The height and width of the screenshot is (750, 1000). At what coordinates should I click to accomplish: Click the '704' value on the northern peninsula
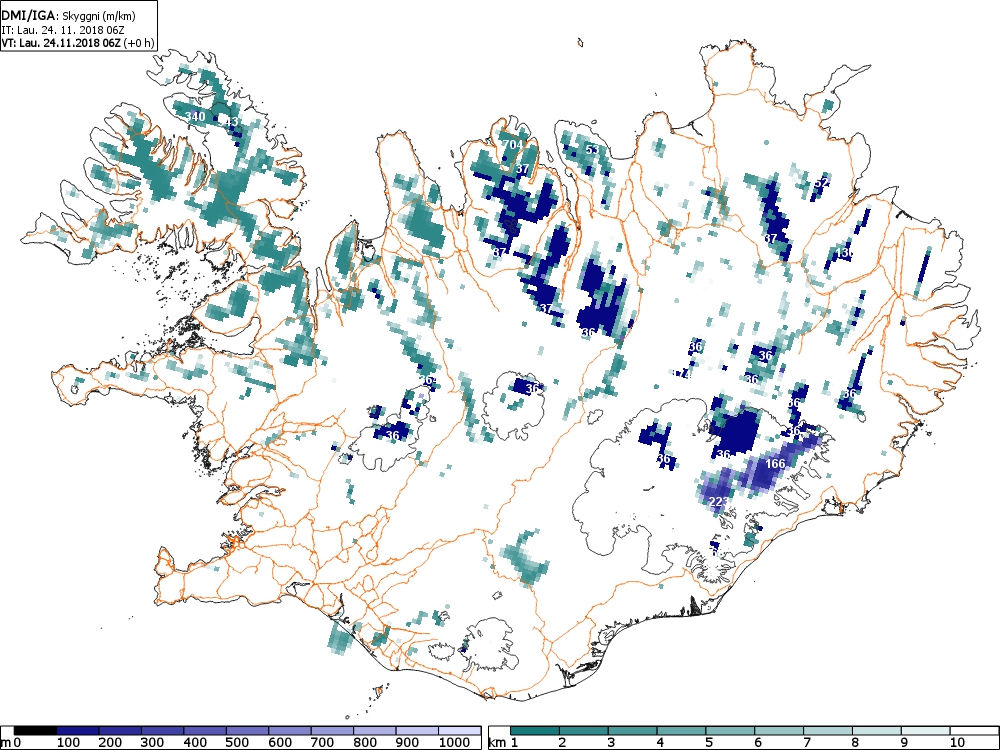point(512,145)
